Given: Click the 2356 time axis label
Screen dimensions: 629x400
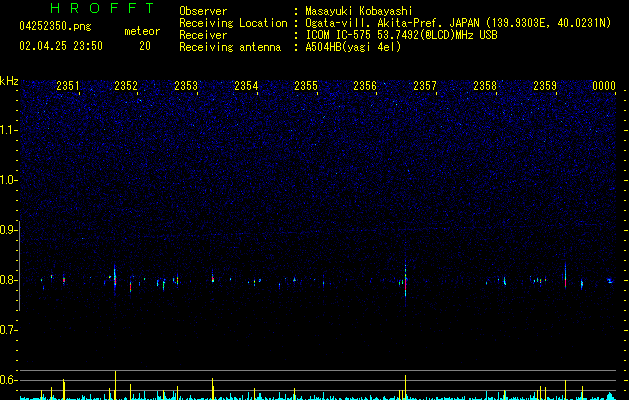Looking at the screenshot, I should pos(365,85).
